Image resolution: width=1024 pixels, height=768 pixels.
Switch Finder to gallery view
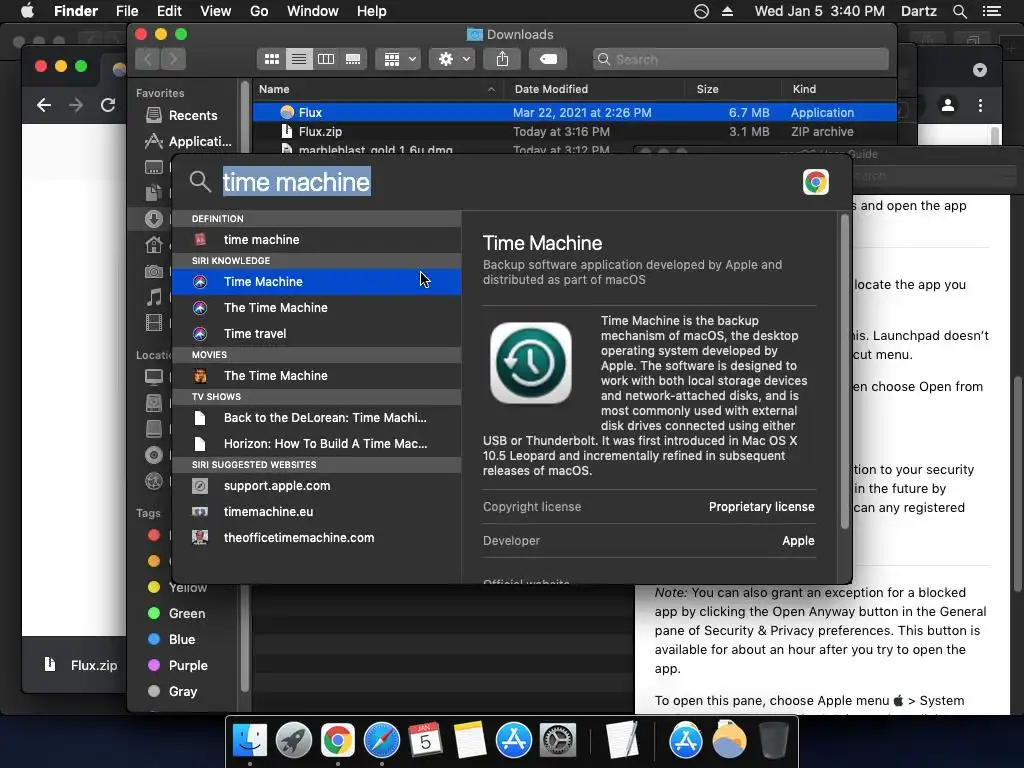click(353, 59)
